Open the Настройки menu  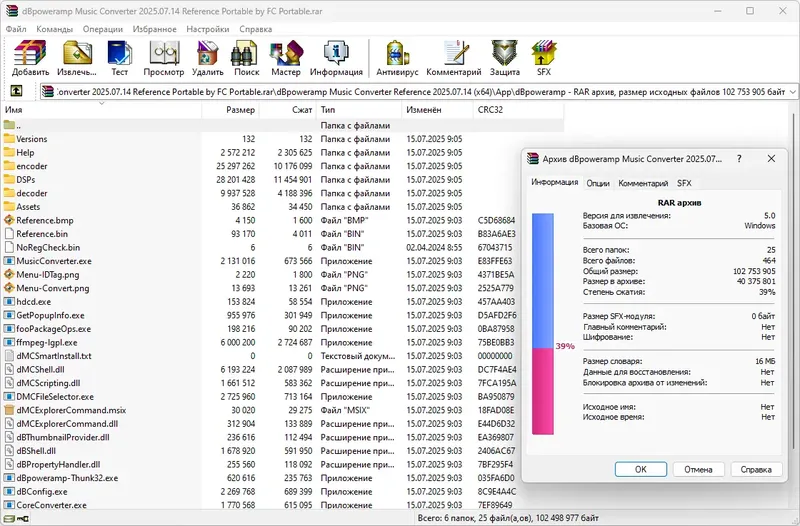(208, 29)
